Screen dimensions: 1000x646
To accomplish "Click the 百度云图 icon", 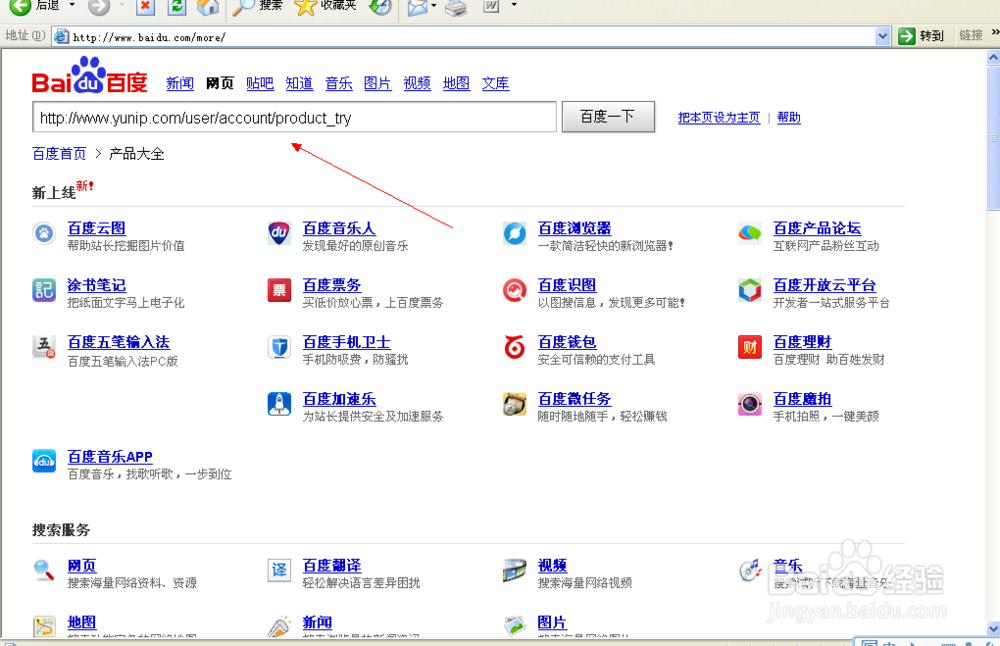I will (44, 233).
